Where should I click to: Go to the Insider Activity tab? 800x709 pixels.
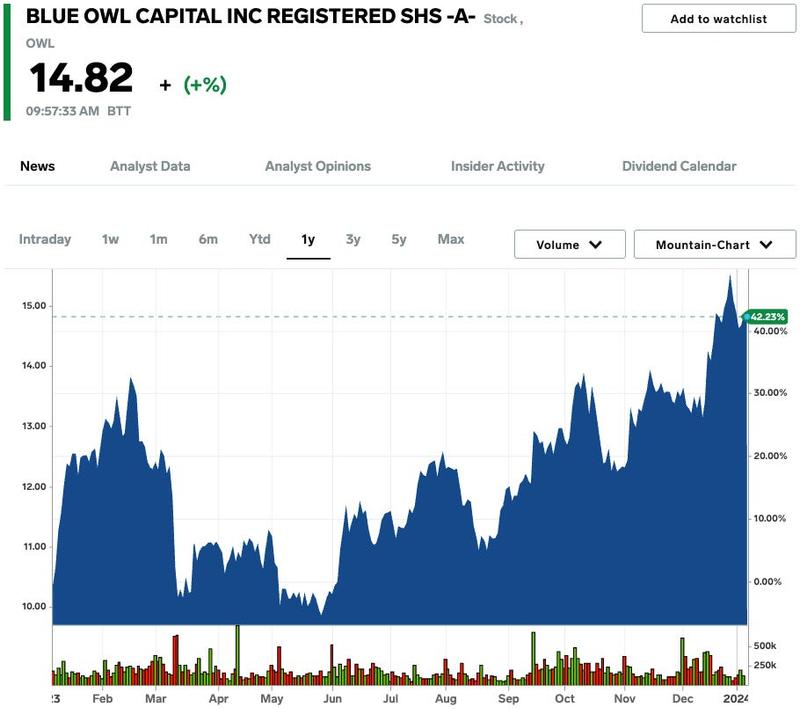(497, 166)
